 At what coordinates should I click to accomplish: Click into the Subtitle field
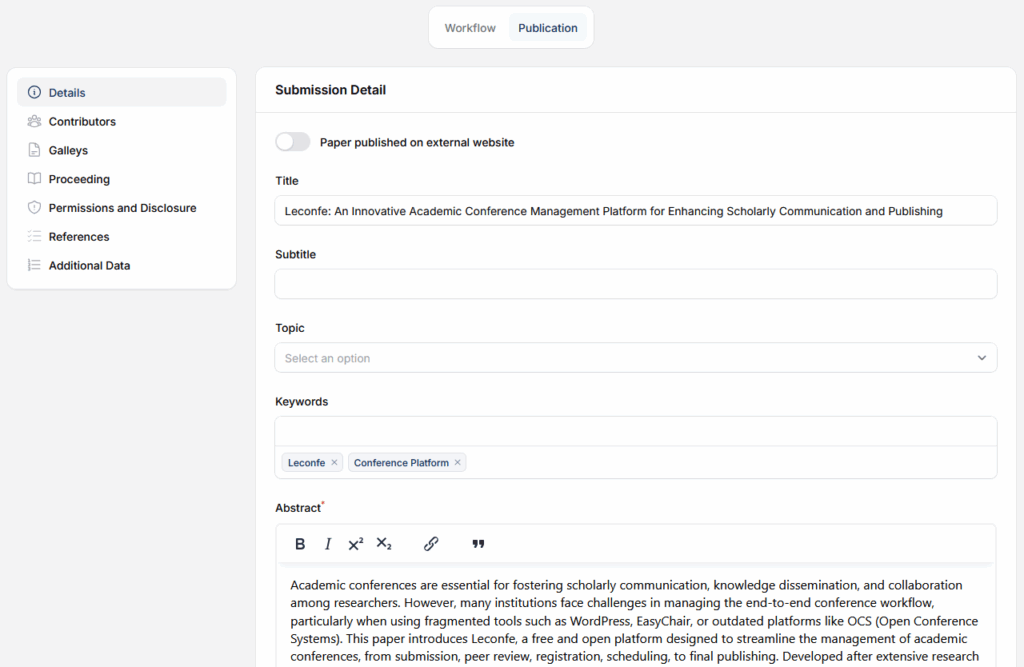(x=635, y=284)
